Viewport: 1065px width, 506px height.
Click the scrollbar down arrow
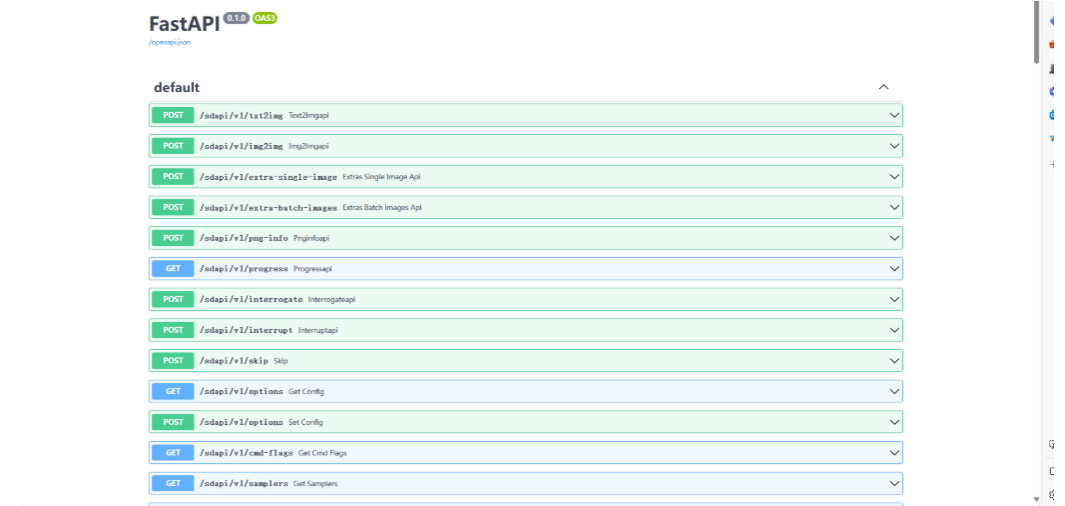pyautogui.click(x=1036, y=499)
